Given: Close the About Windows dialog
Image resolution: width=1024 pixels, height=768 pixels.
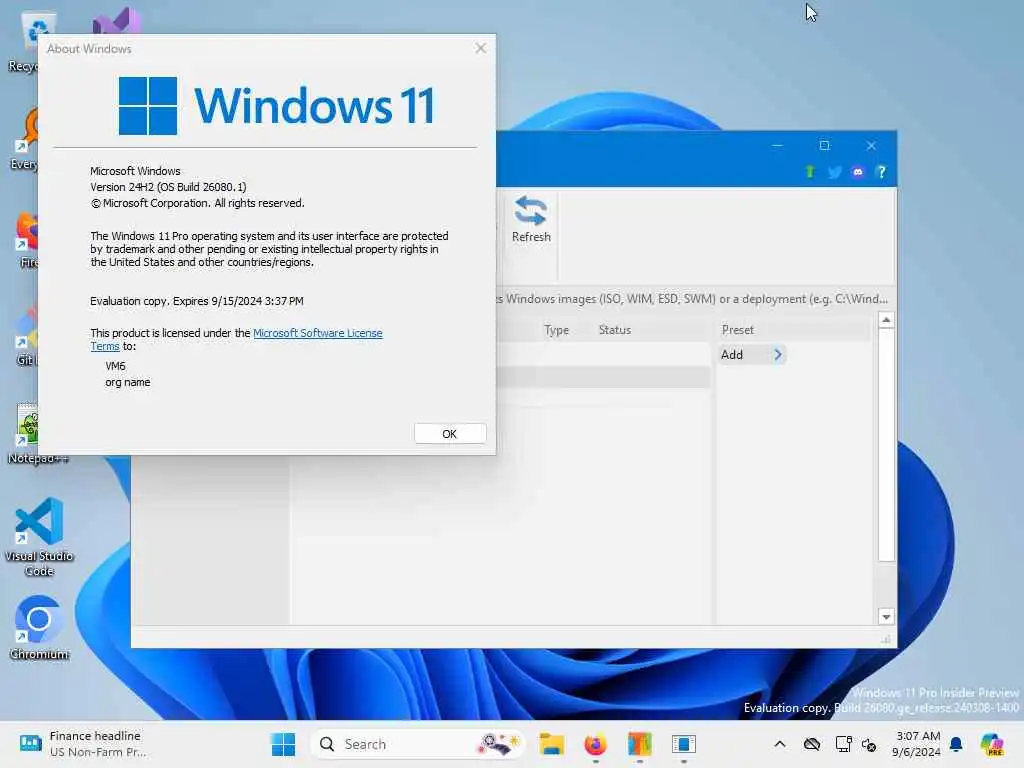Looking at the screenshot, I should pyautogui.click(x=481, y=48).
